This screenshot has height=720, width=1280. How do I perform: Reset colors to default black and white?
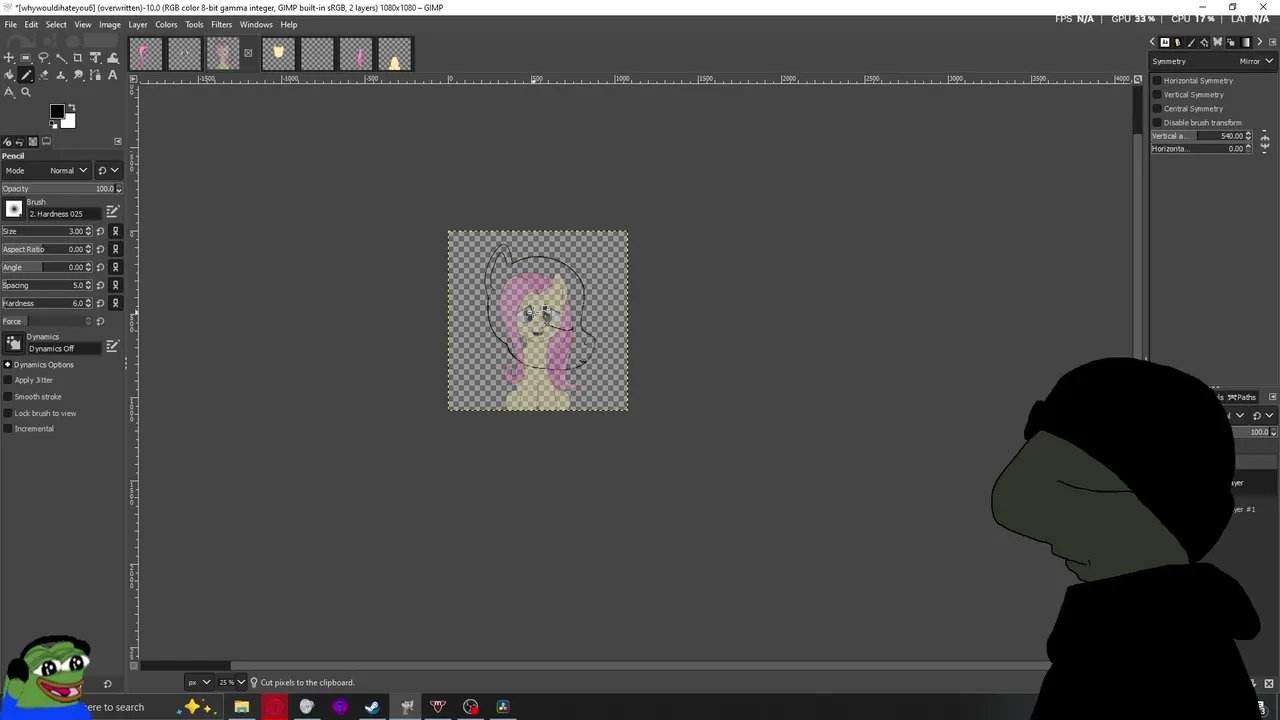(x=53, y=124)
